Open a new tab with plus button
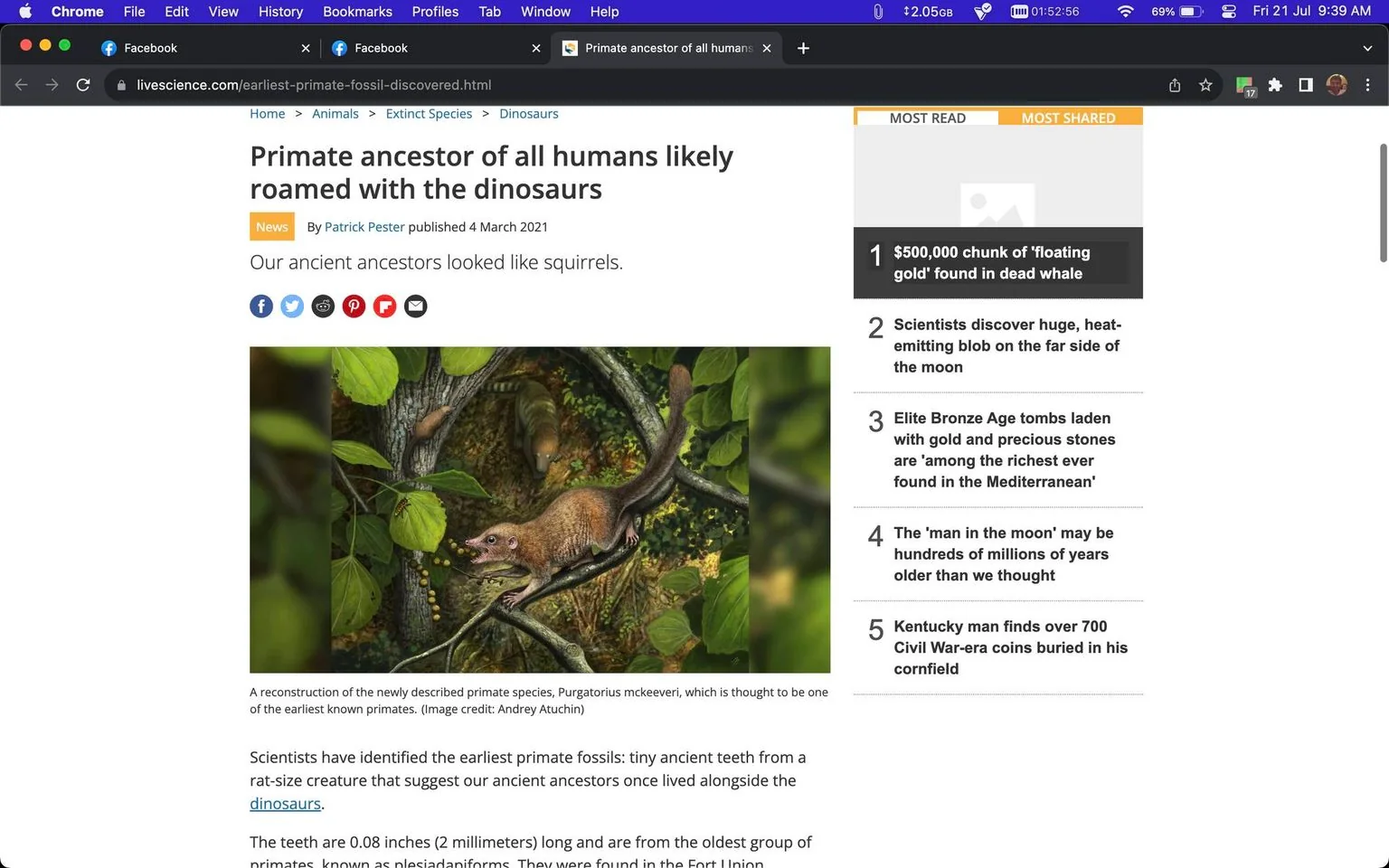This screenshot has width=1389, height=868. pos(803,48)
